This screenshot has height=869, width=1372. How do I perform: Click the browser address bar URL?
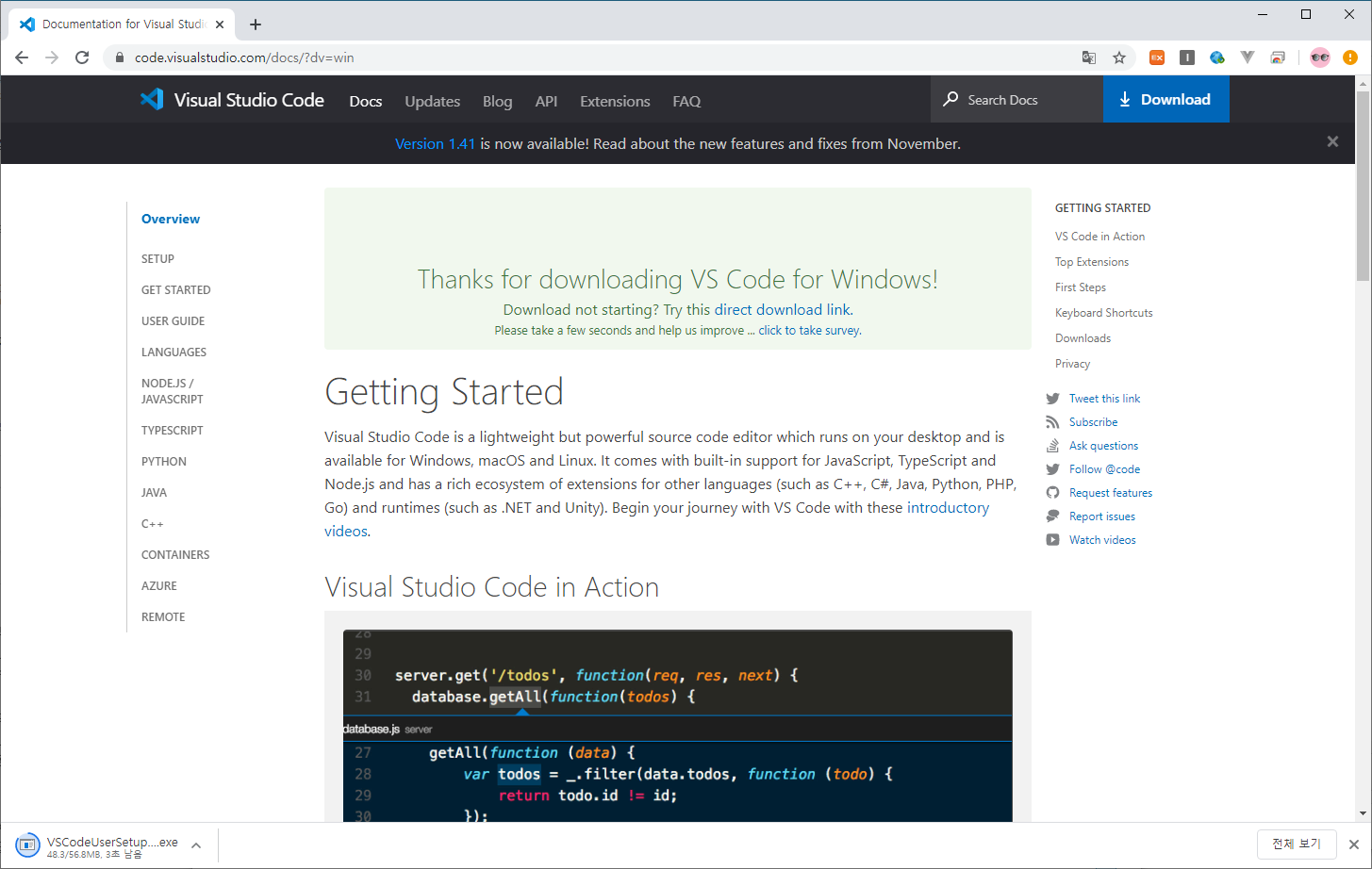(244, 57)
